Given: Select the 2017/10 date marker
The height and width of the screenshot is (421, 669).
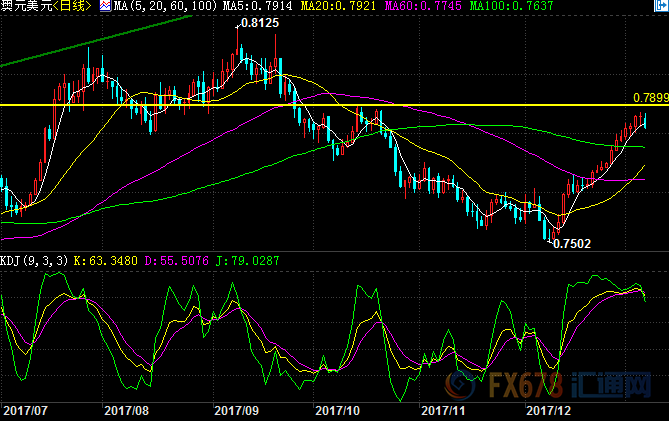Looking at the screenshot, I should tap(336, 410).
